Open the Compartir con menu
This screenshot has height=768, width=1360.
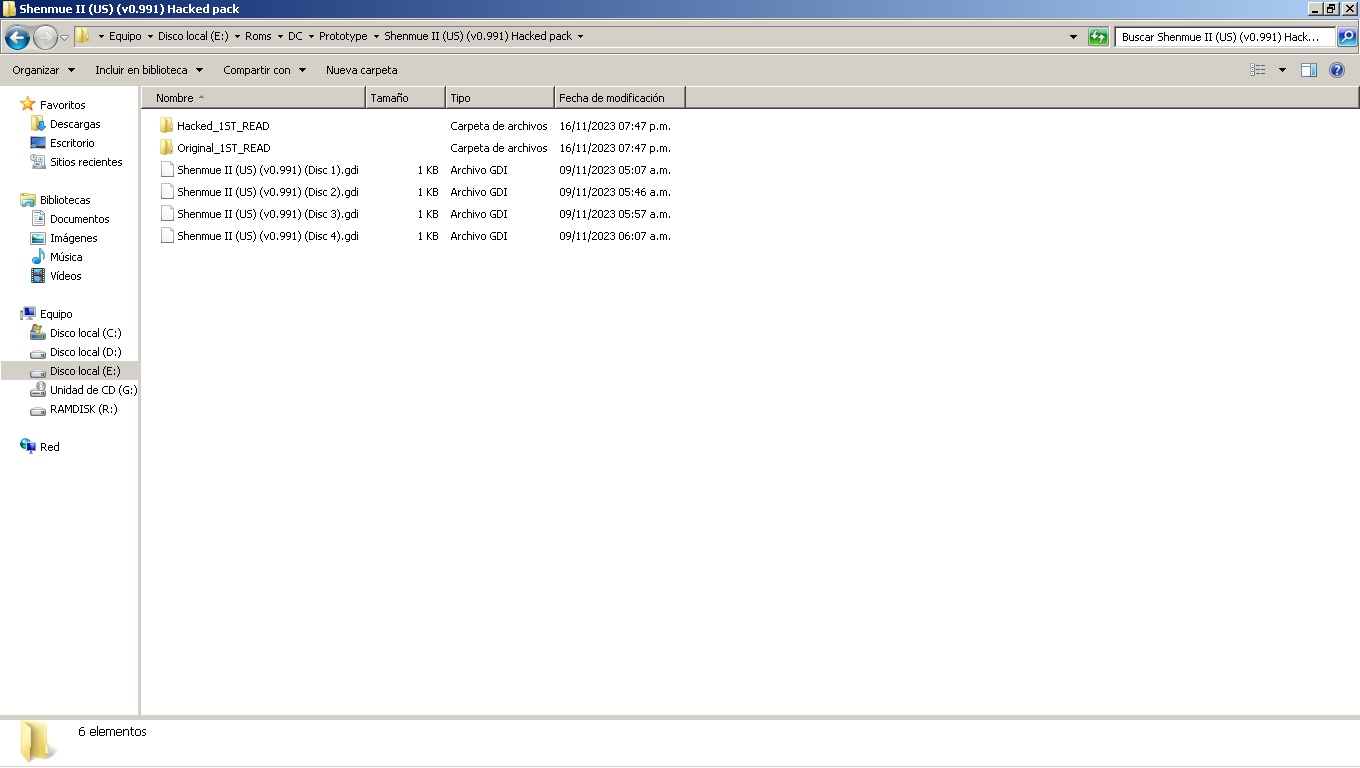(264, 70)
